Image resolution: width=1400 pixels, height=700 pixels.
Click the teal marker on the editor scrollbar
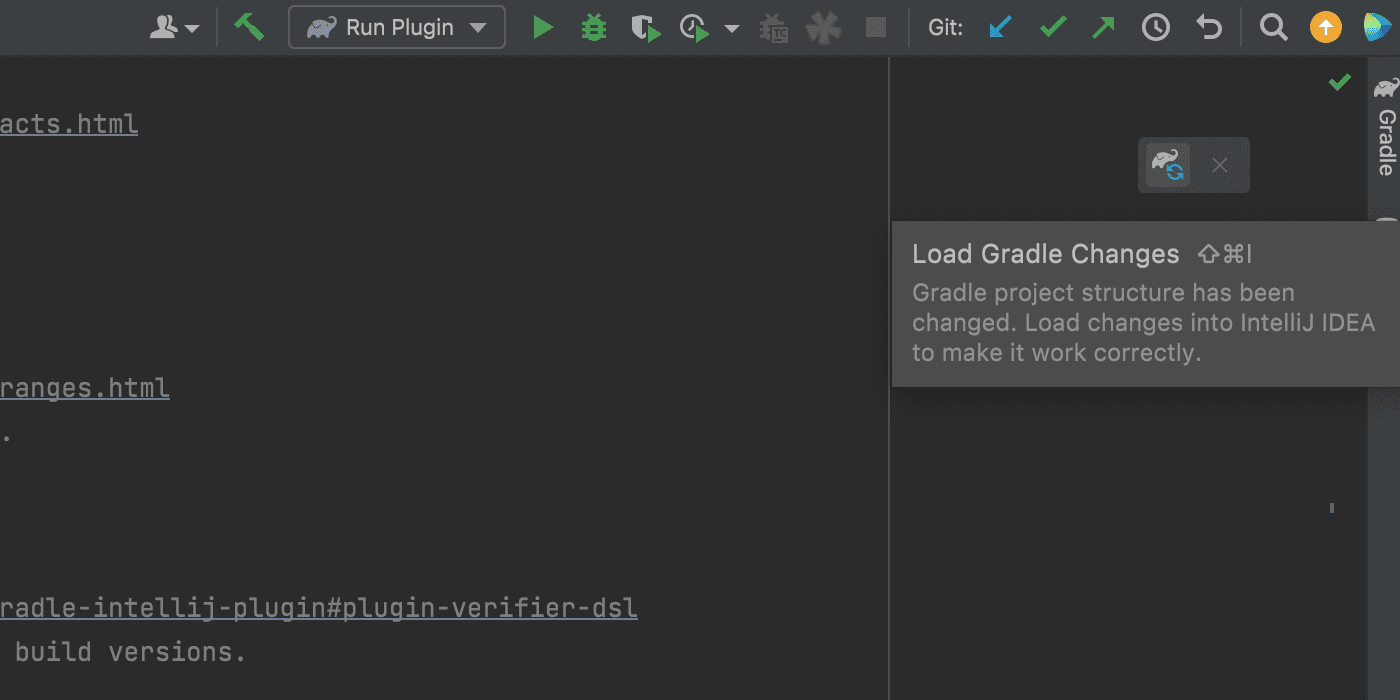pyautogui.click(x=1331, y=508)
